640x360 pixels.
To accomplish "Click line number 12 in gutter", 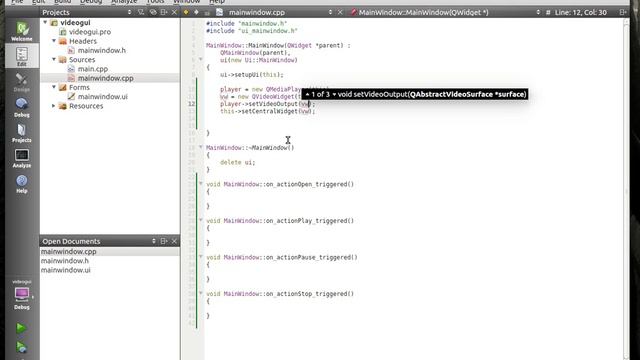I will (x=191, y=104).
